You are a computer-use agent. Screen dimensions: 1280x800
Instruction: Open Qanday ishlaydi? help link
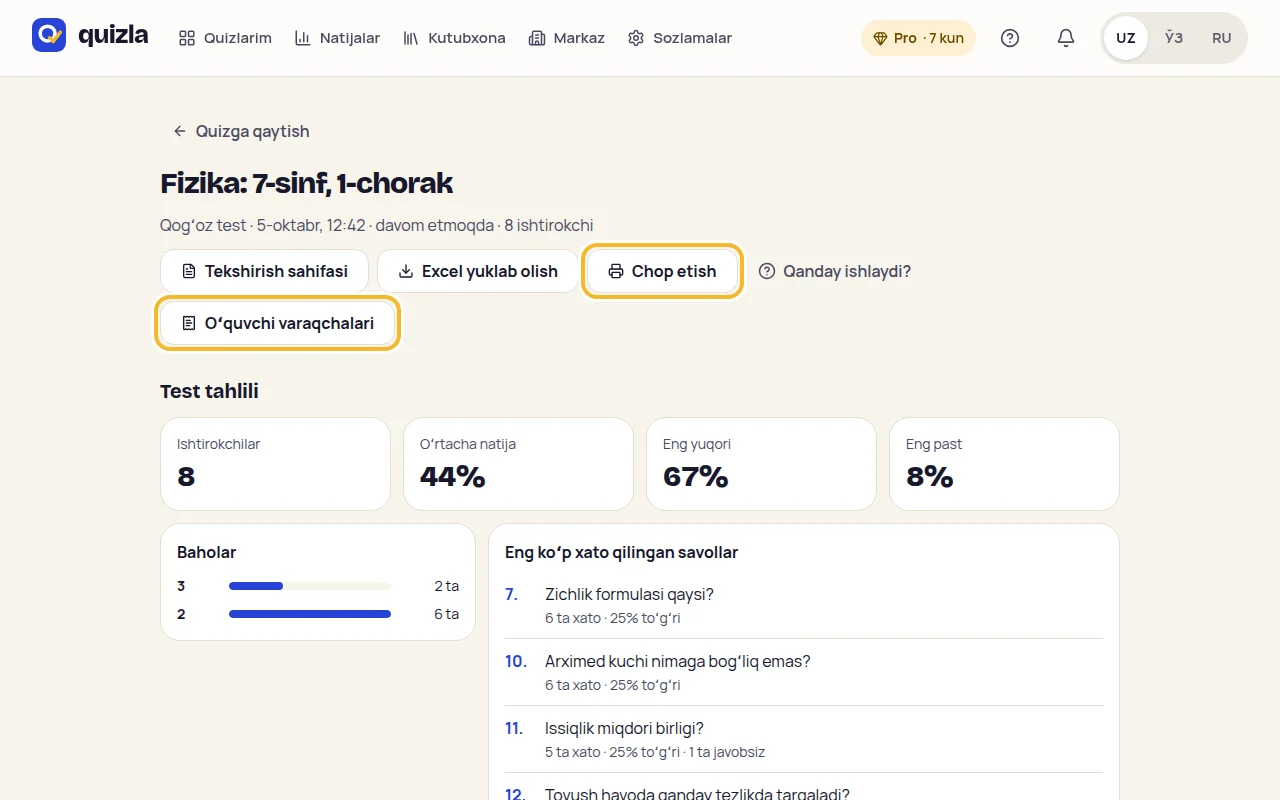835,271
